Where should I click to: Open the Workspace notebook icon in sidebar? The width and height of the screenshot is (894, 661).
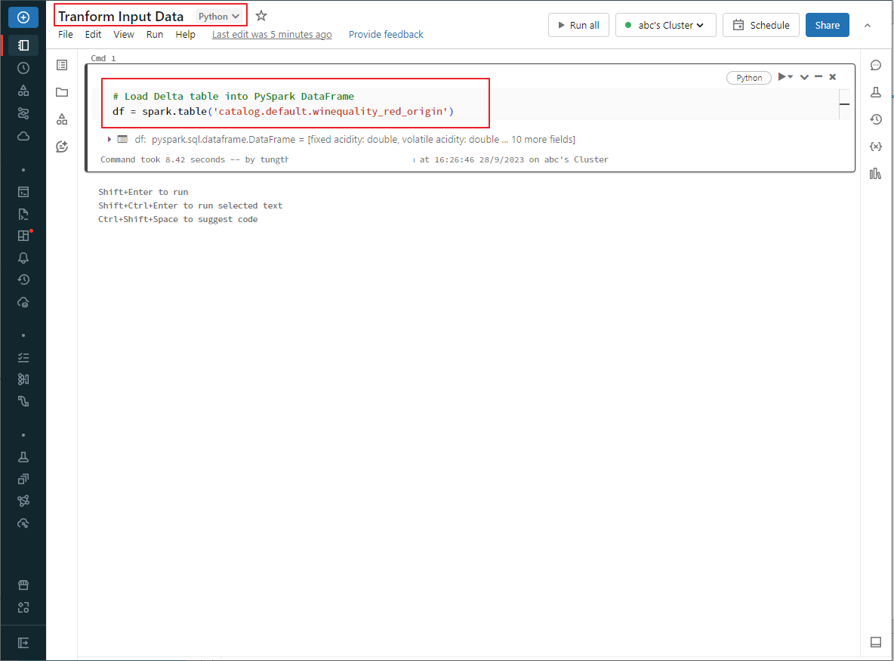[x=23, y=45]
